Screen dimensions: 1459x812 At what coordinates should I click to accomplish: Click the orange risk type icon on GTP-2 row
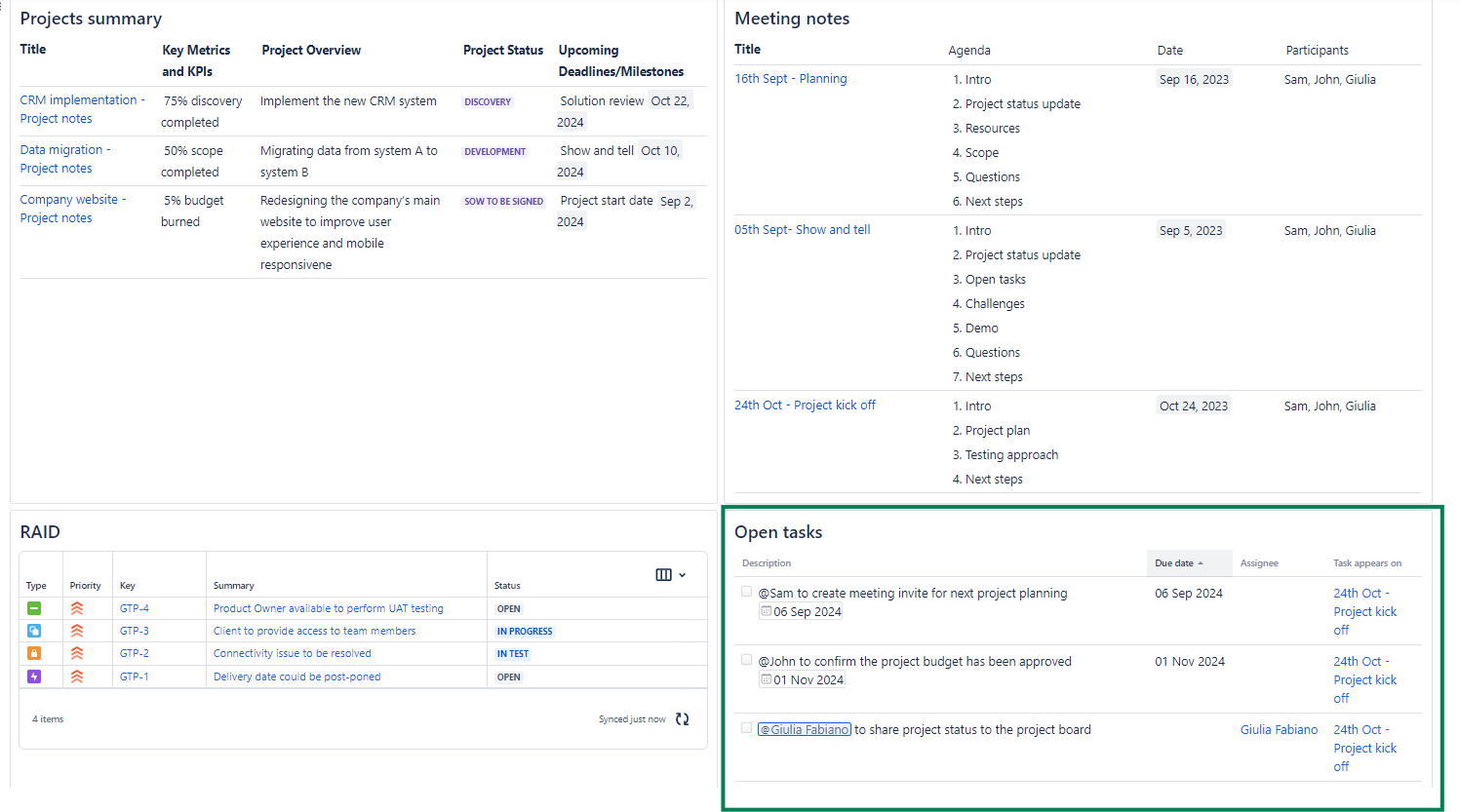point(35,653)
